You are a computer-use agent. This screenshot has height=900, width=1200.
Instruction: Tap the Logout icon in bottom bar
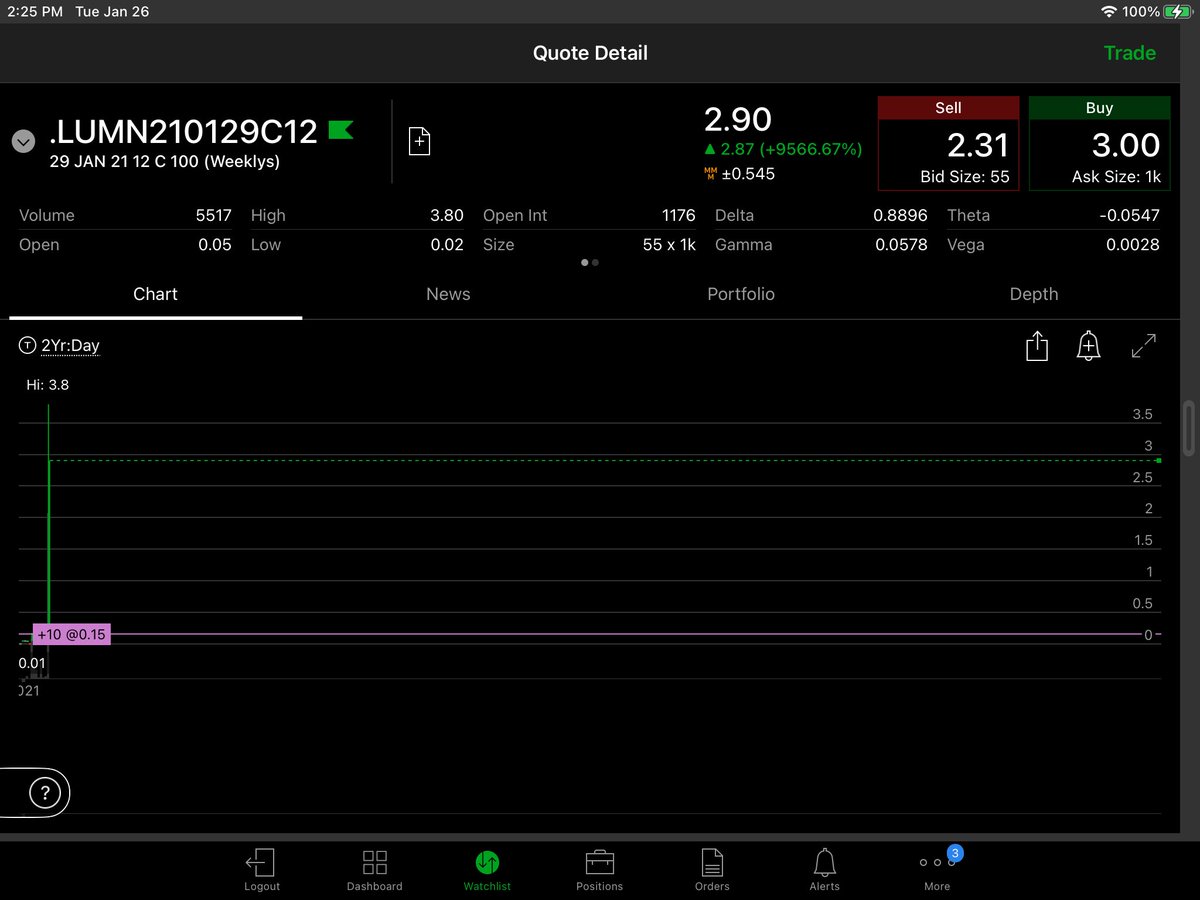pos(261,862)
